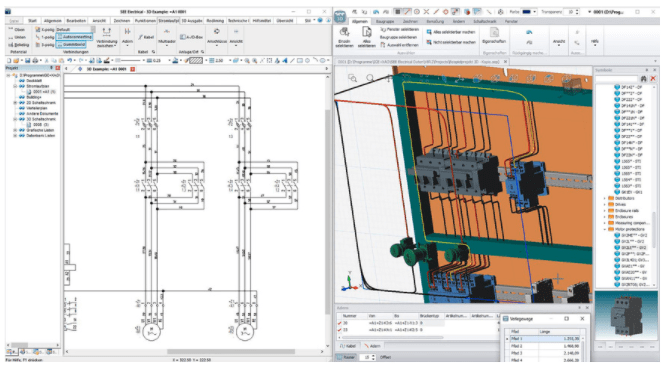The image size is (664, 368).
Task: Click Fenster selektieren button
Action: click(399, 30)
